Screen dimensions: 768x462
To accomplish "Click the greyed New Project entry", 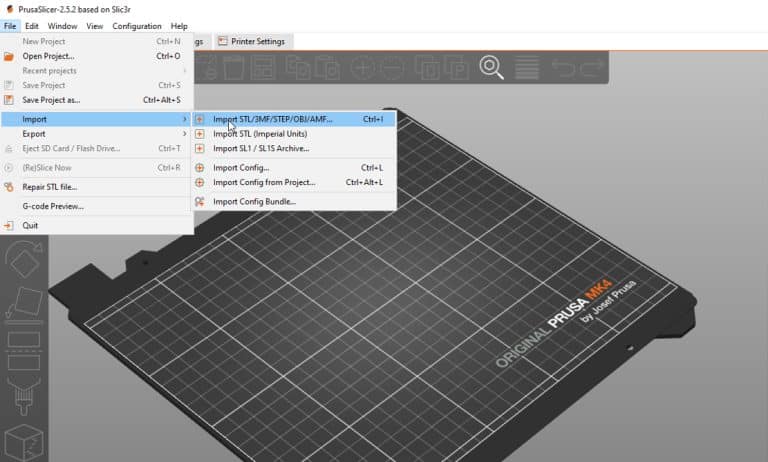I will click(x=96, y=42).
